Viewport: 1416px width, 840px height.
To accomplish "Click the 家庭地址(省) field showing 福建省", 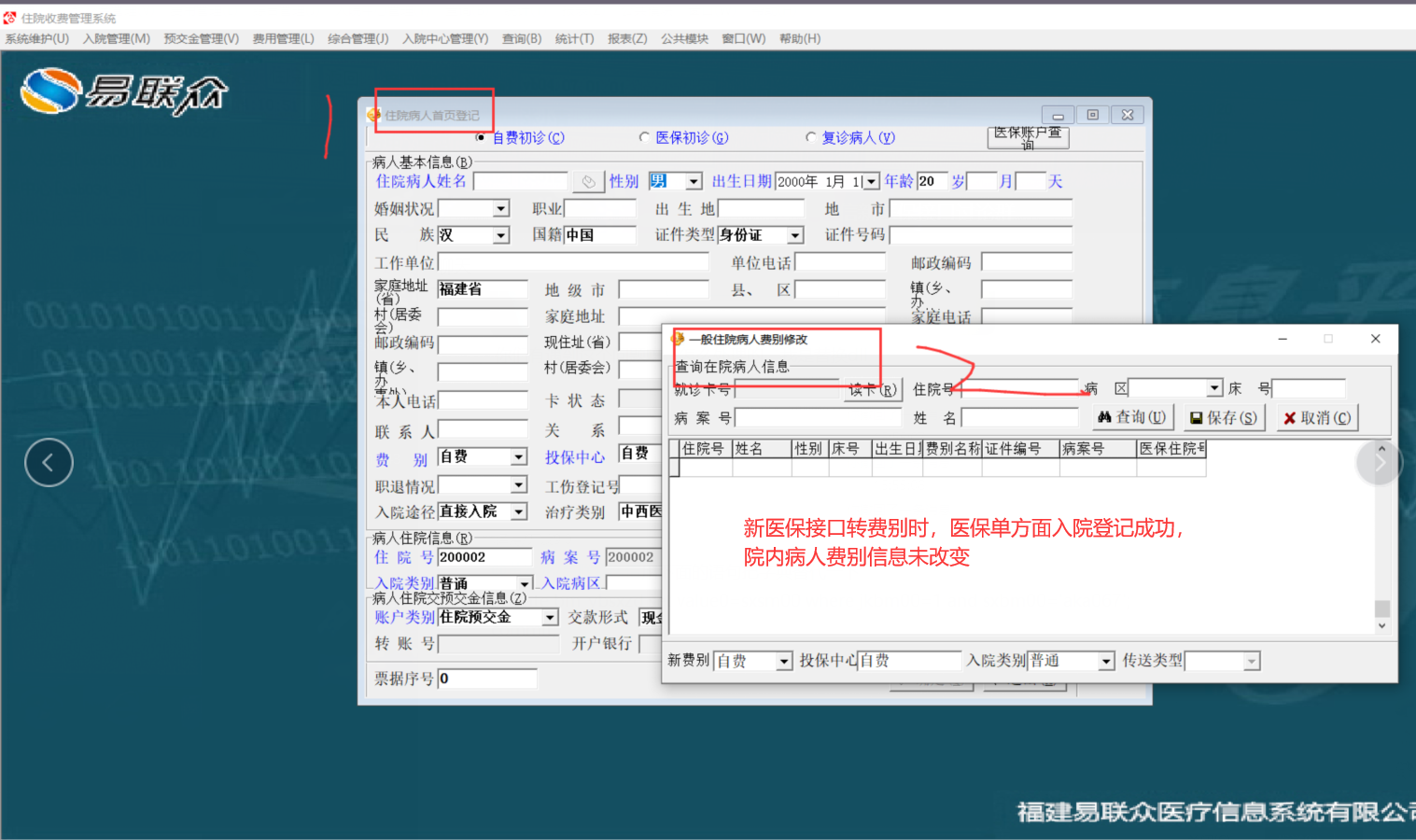I will tap(483, 289).
